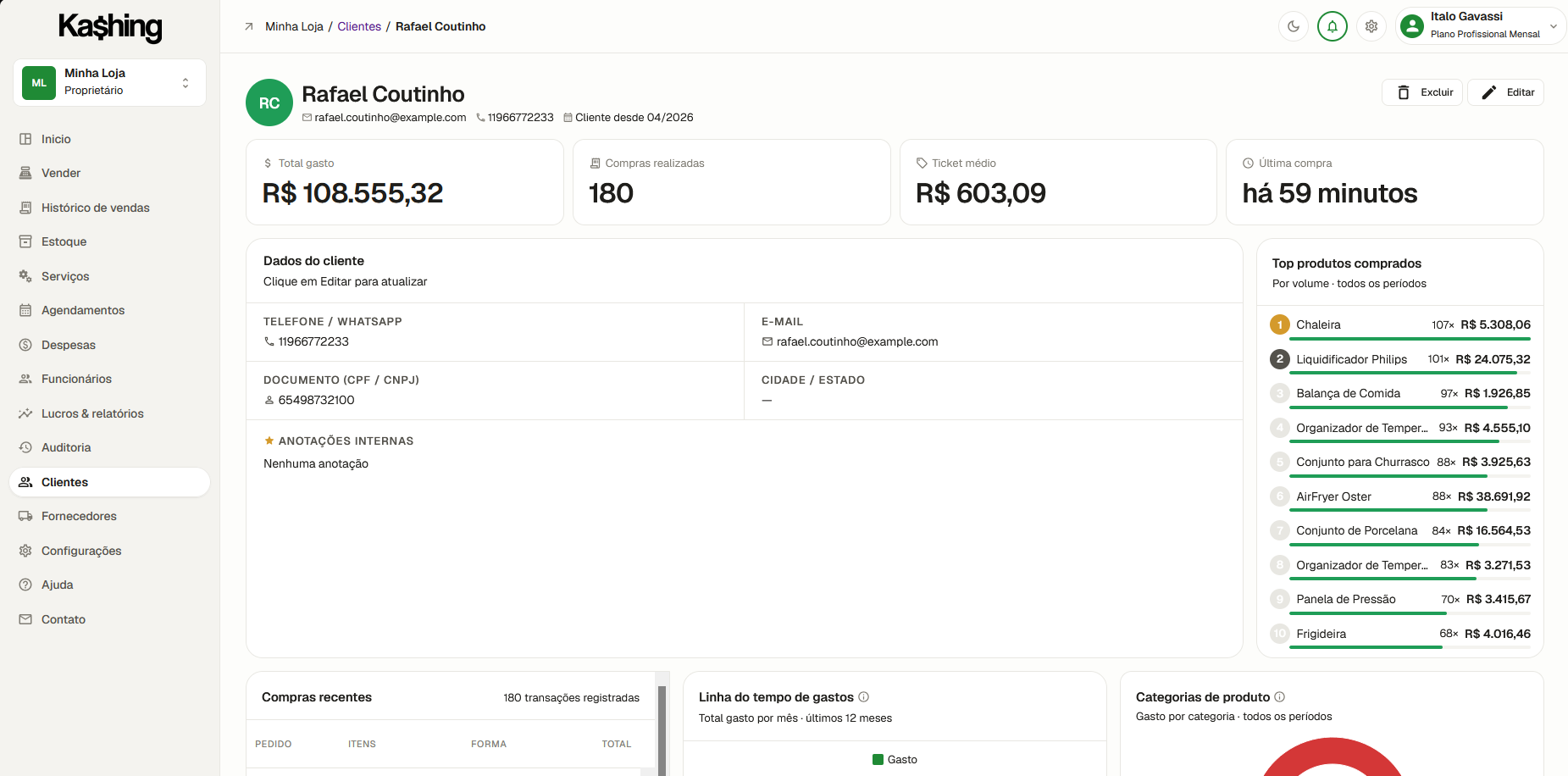Click header phone 11966772233

click(520, 118)
